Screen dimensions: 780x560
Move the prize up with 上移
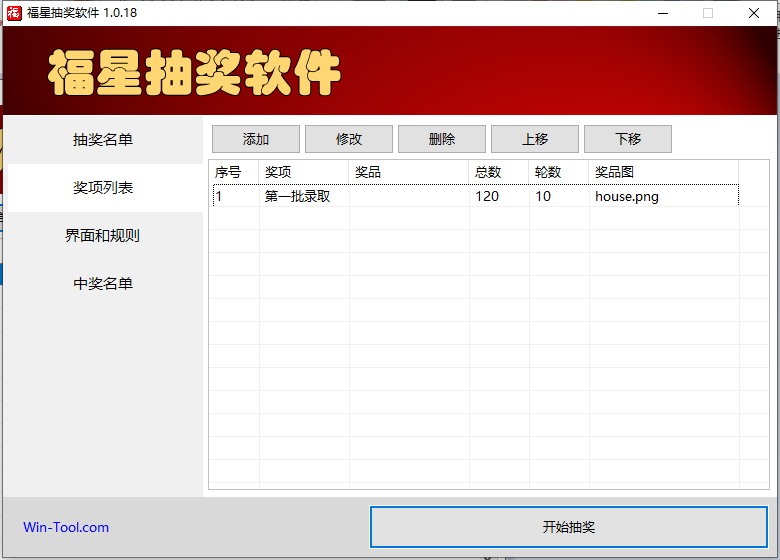pyautogui.click(x=535, y=139)
